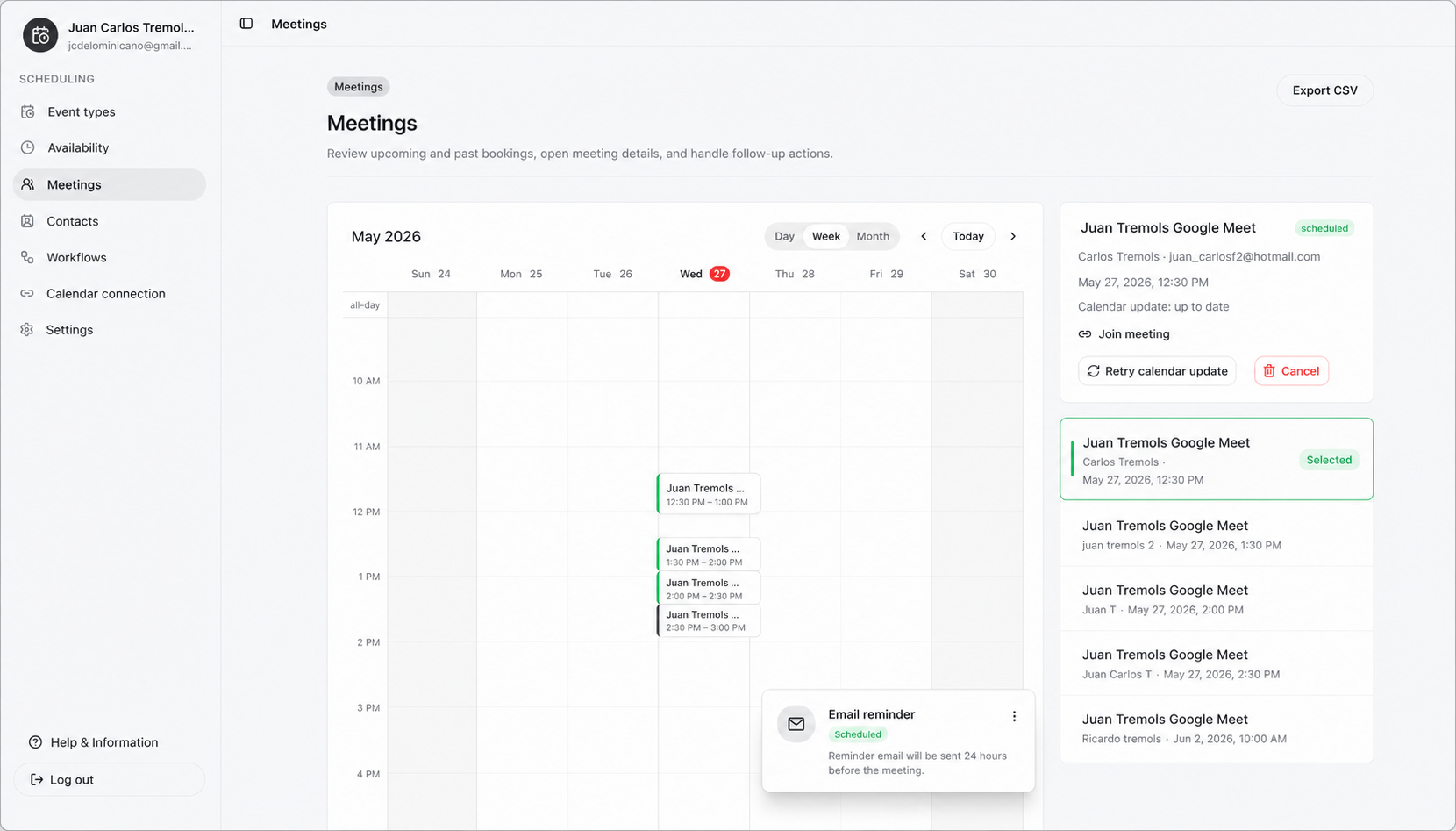Open the 2:00 PM – 2:30 PM calendar event
Screen dimensions: 1456x831
[x=708, y=588]
